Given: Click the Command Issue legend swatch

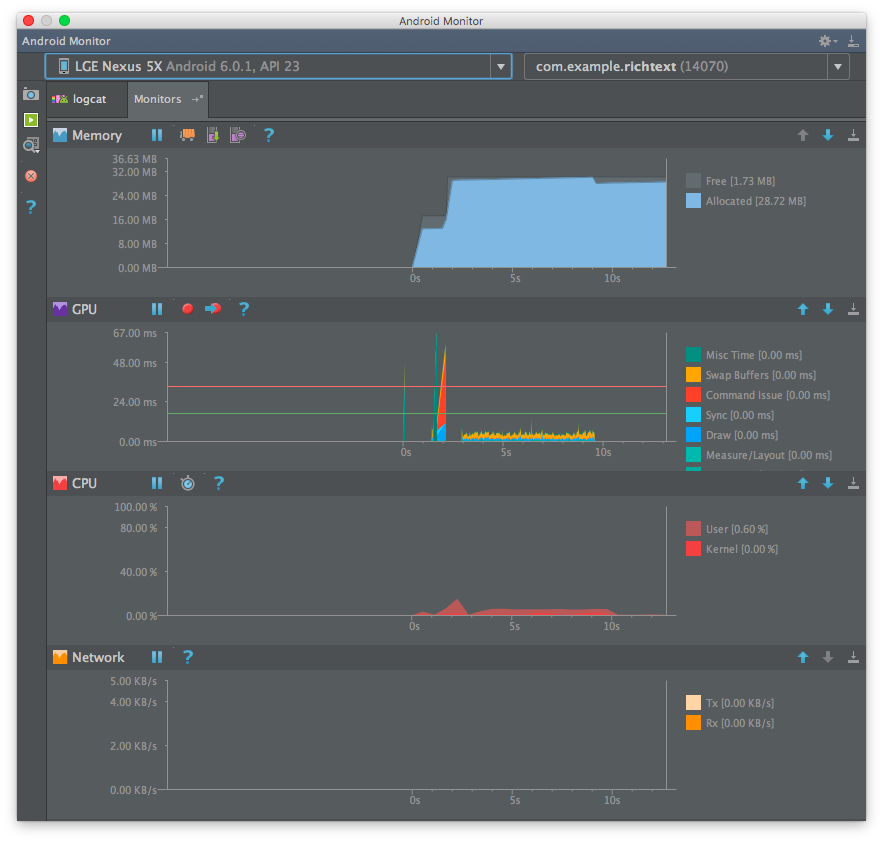Looking at the screenshot, I should pyautogui.click(x=693, y=395).
